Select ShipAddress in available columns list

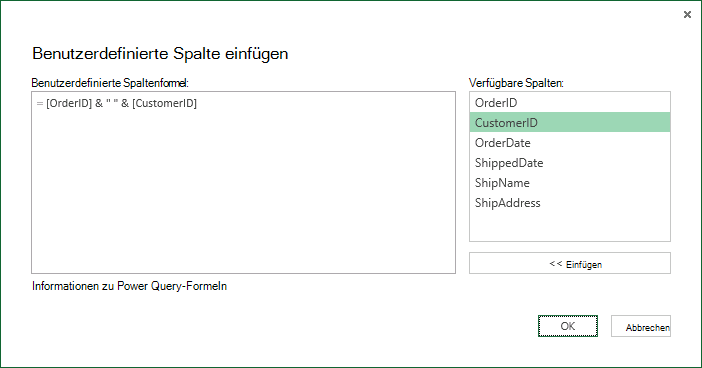[570, 203]
